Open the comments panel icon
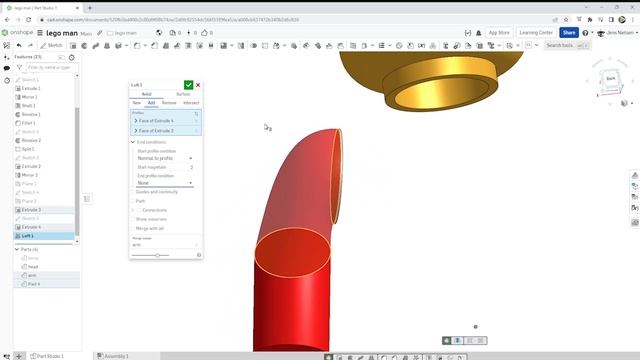 pyautogui.click(x=7, y=68)
